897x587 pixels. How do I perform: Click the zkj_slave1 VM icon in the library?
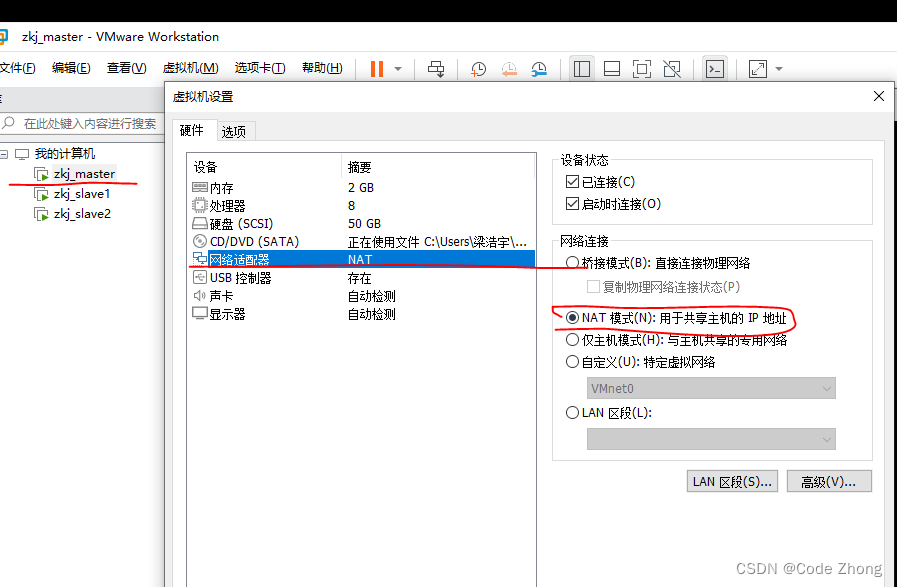pyautogui.click(x=41, y=194)
